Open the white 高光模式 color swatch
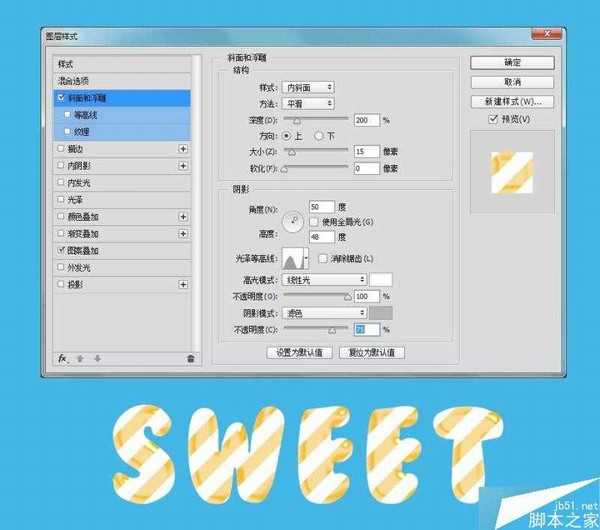600x530 pixels. pos(381,280)
